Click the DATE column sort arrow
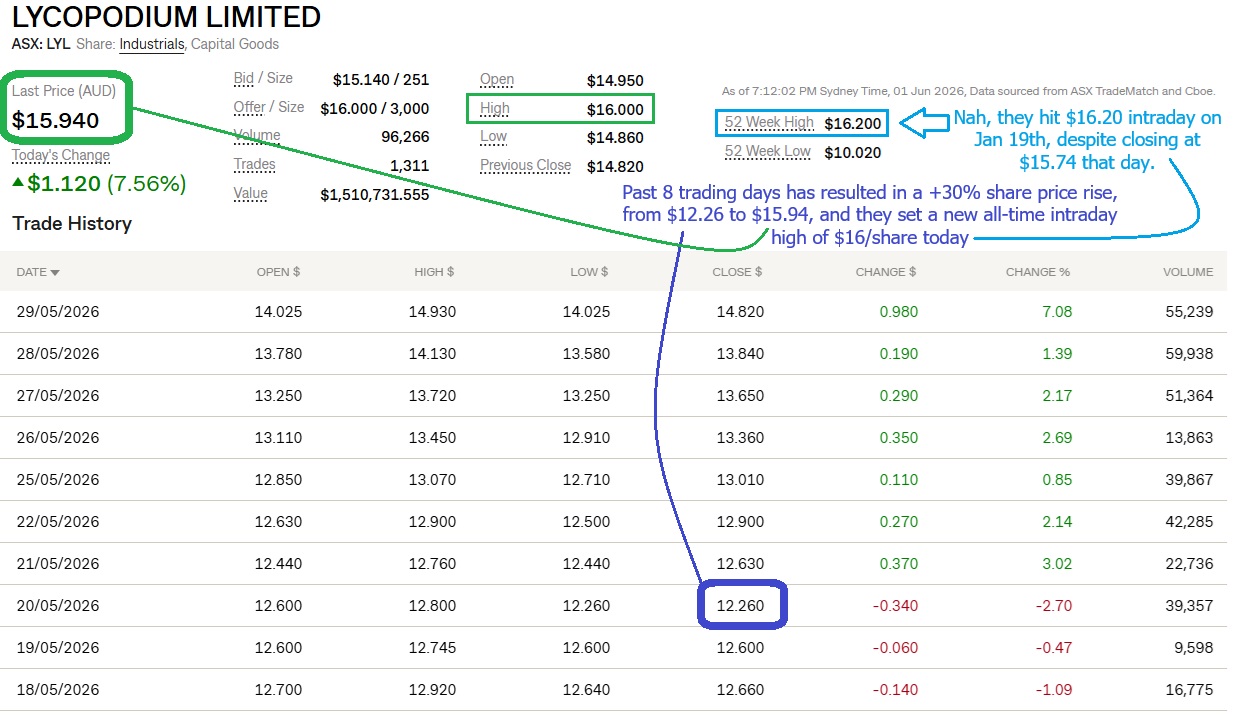This screenshot has width=1233, height=715. (55, 272)
